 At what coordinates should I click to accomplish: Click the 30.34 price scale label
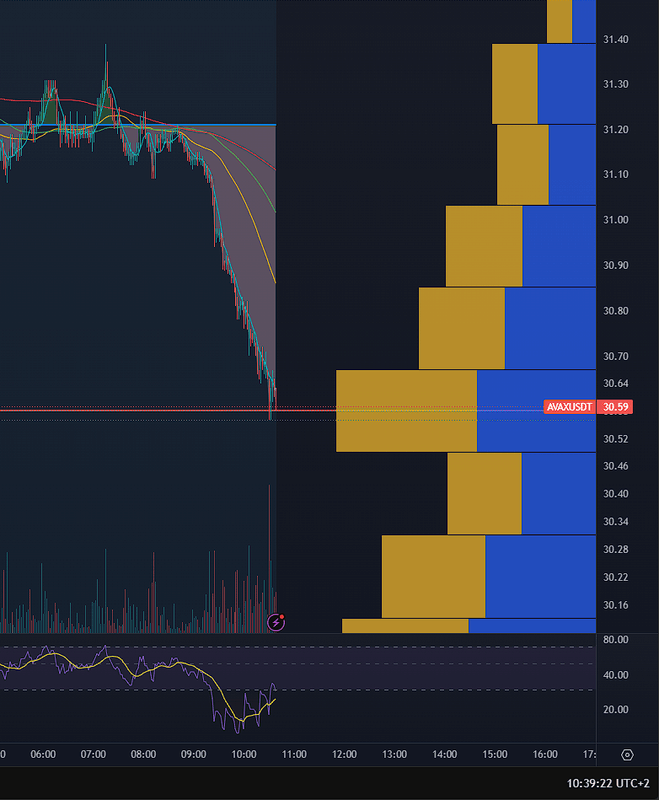[616, 521]
